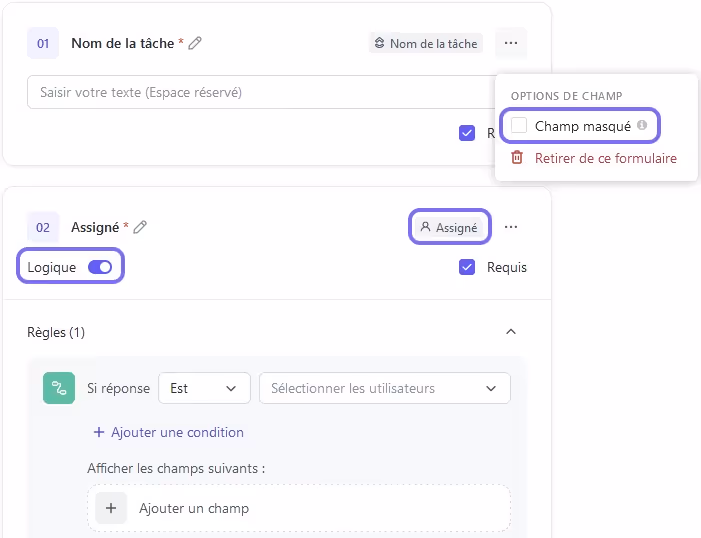Image resolution: width=701 pixels, height=538 pixels.
Task: Click the Saisir votre texte input field
Action: pyautogui.click(x=260, y=92)
